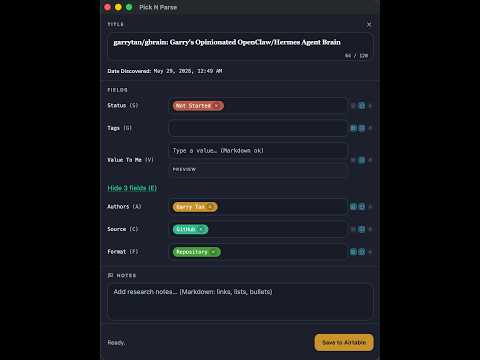Click the Preview box under Value To Me
Viewport: 480px width, 360px height.
pos(258,171)
